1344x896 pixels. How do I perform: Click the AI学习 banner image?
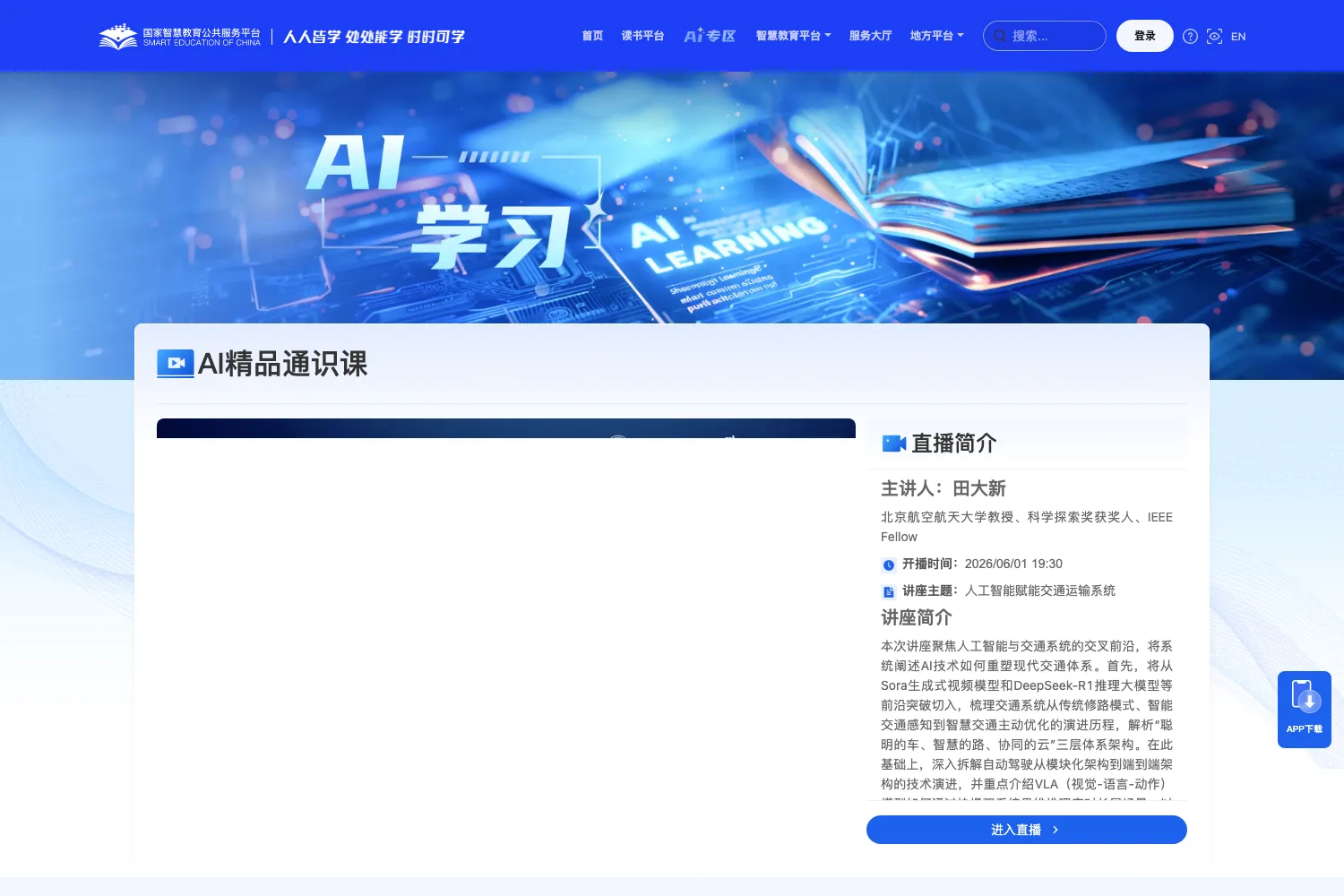672,197
